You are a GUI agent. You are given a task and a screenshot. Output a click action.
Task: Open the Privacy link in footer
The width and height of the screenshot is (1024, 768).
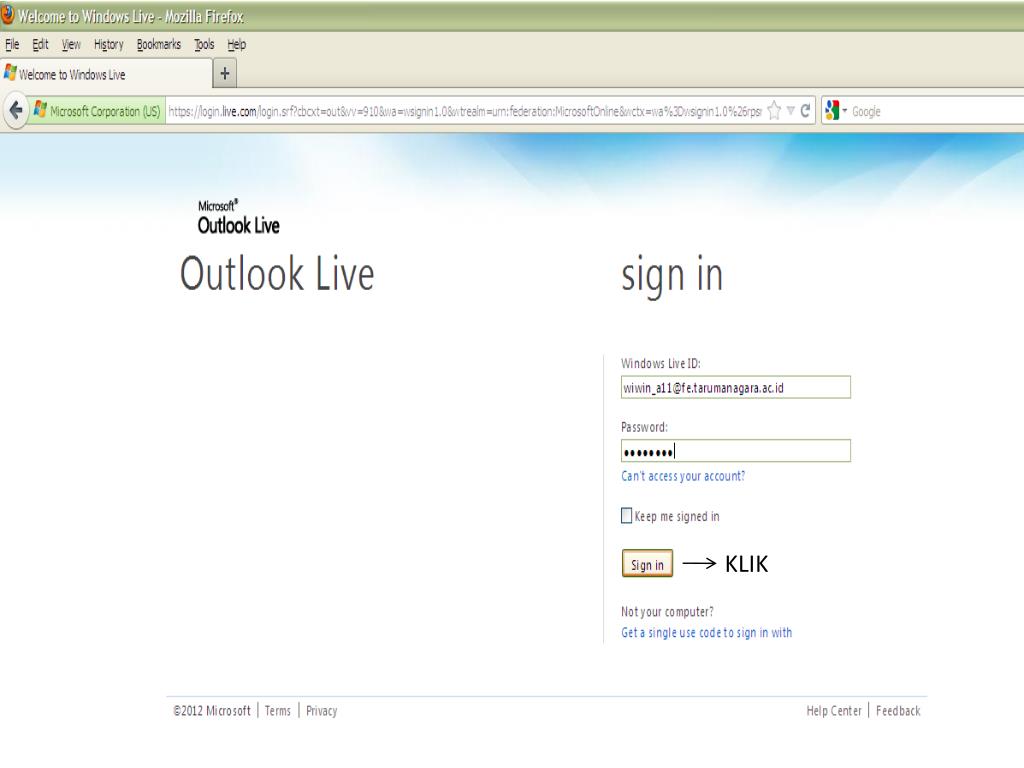click(x=321, y=711)
